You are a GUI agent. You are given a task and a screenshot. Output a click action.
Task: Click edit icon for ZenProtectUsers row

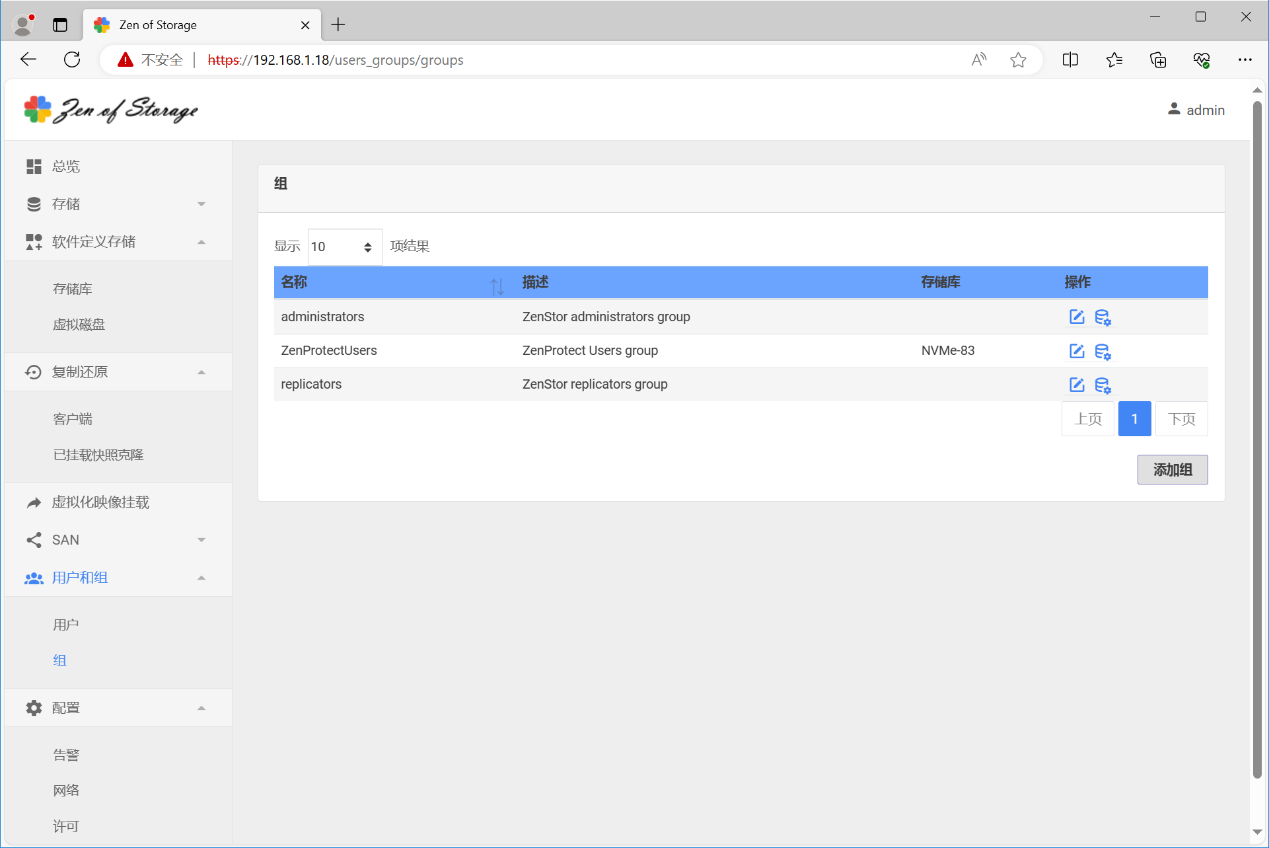(x=1076, y=351)
